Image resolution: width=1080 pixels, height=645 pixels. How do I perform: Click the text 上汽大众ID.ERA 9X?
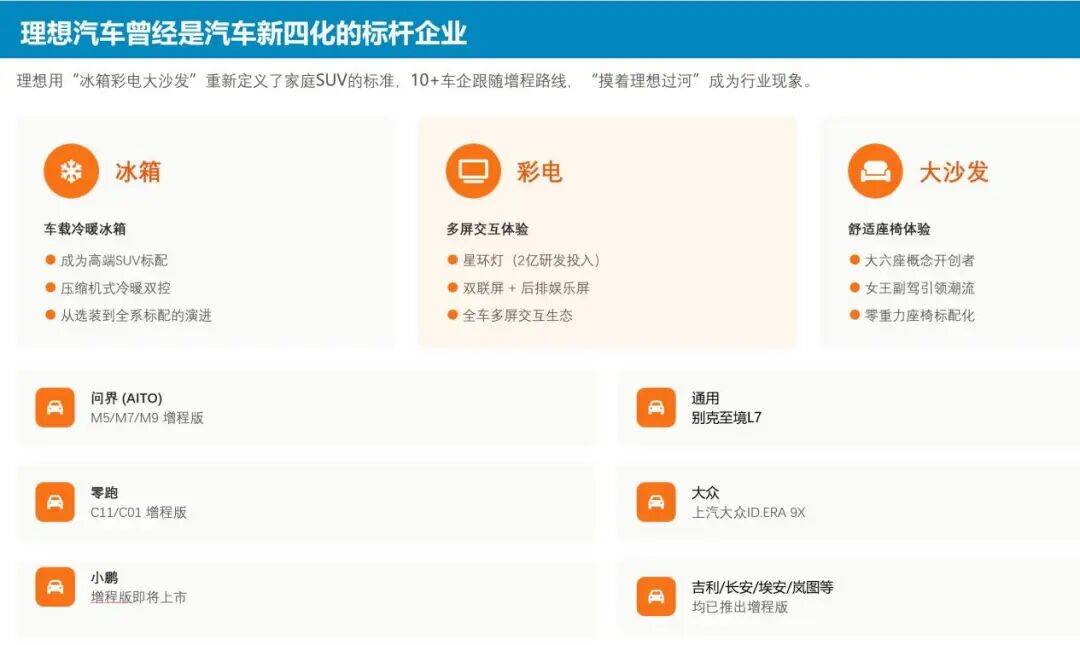point(749,512)
